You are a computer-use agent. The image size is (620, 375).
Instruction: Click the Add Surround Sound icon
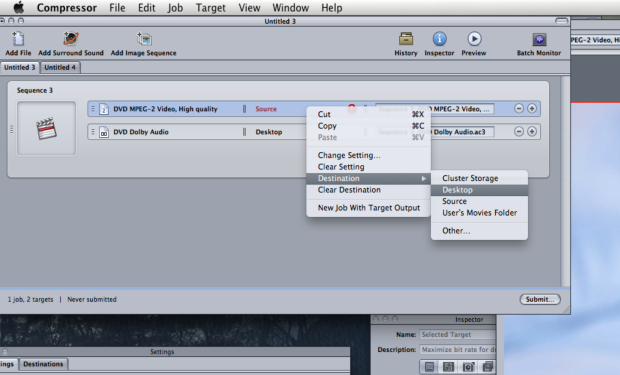click(x=71, y=39)
